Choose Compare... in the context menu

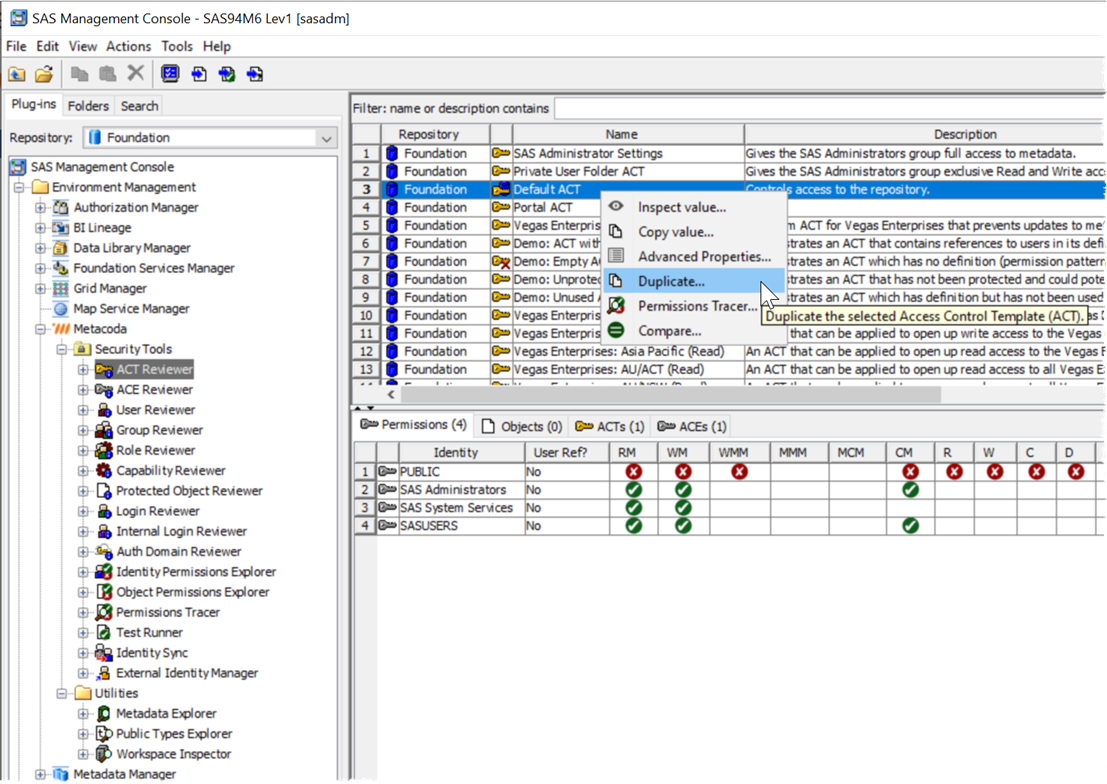tap(694, 331)
